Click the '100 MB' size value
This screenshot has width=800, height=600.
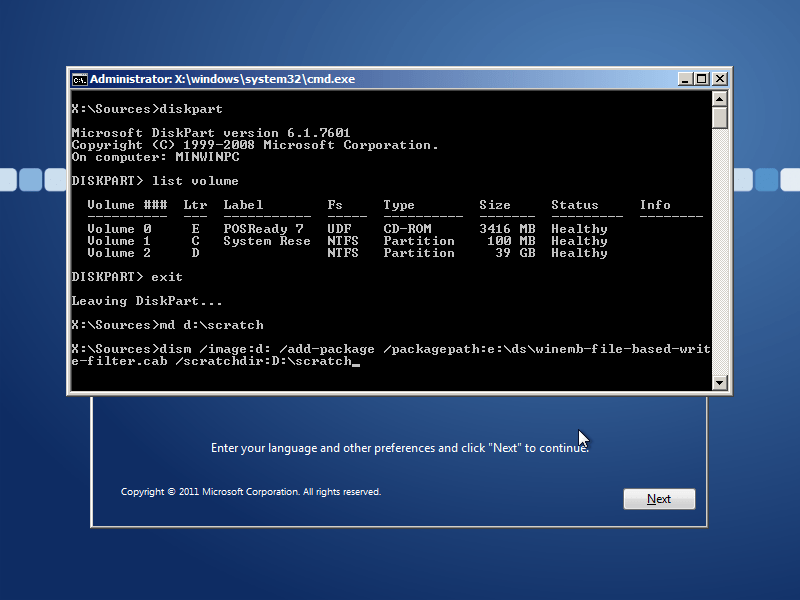(511, 241)
